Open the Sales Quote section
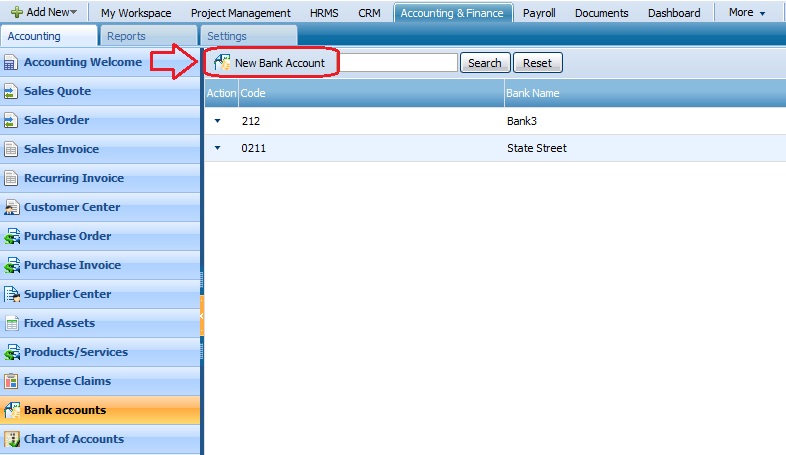The image size is (786, 455). click(100, 91)
